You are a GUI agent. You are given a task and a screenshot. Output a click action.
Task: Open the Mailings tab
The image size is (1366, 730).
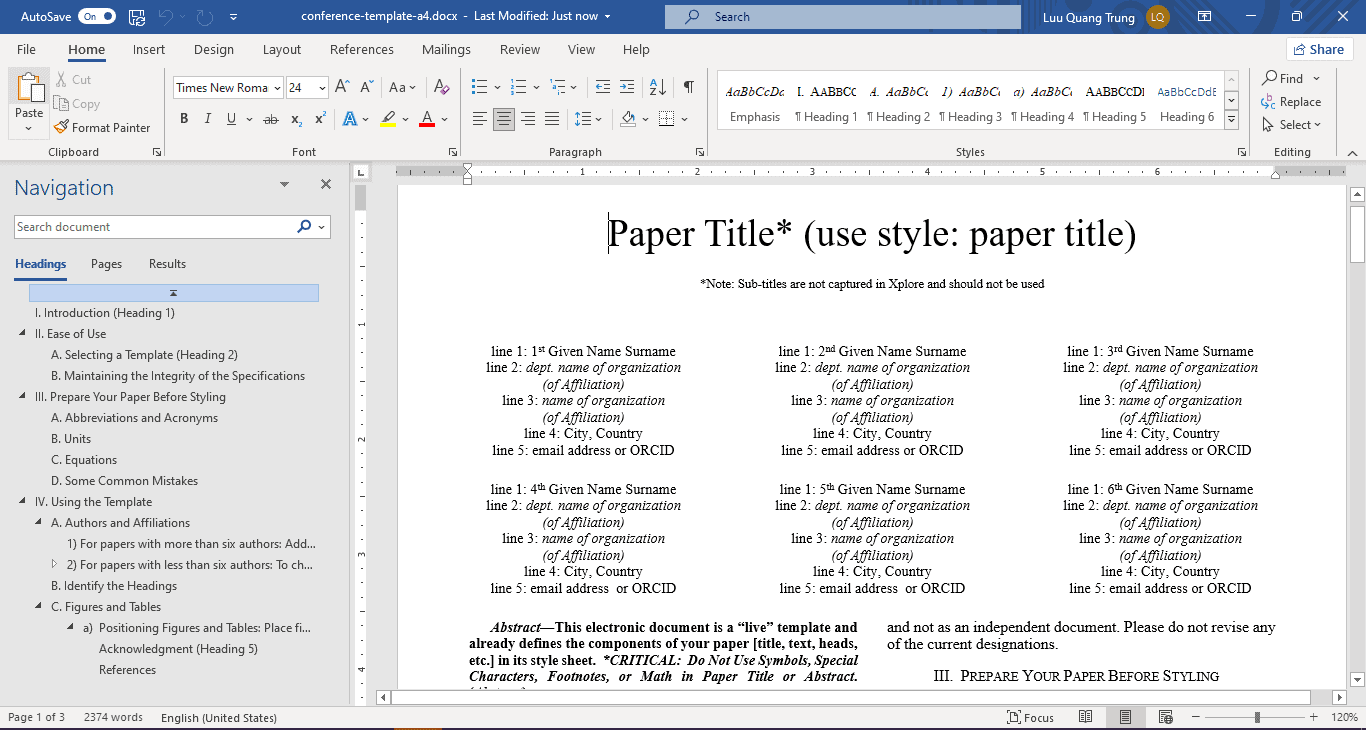[446, 48]
